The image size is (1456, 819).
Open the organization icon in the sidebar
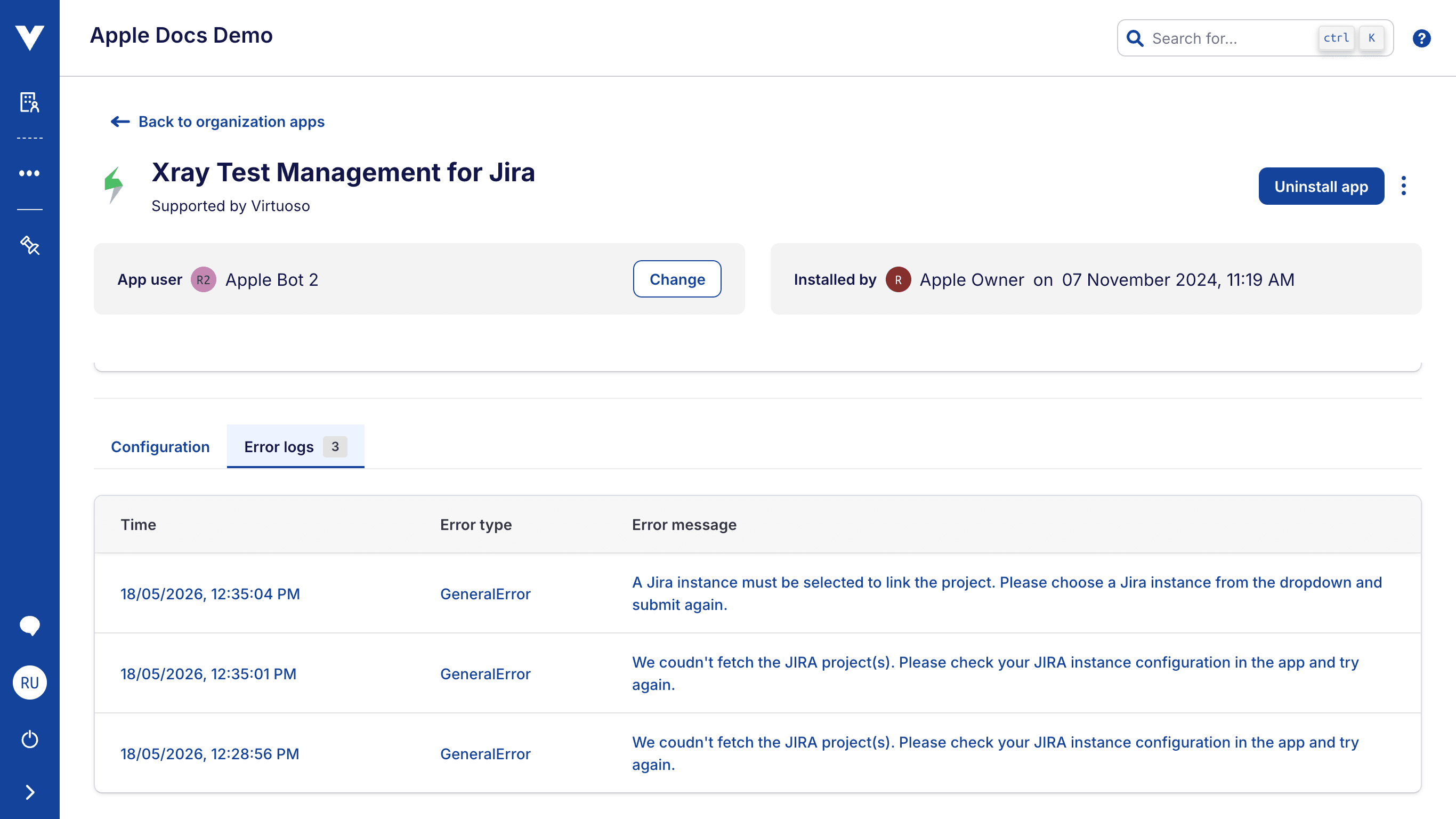[x=29, y=102]
